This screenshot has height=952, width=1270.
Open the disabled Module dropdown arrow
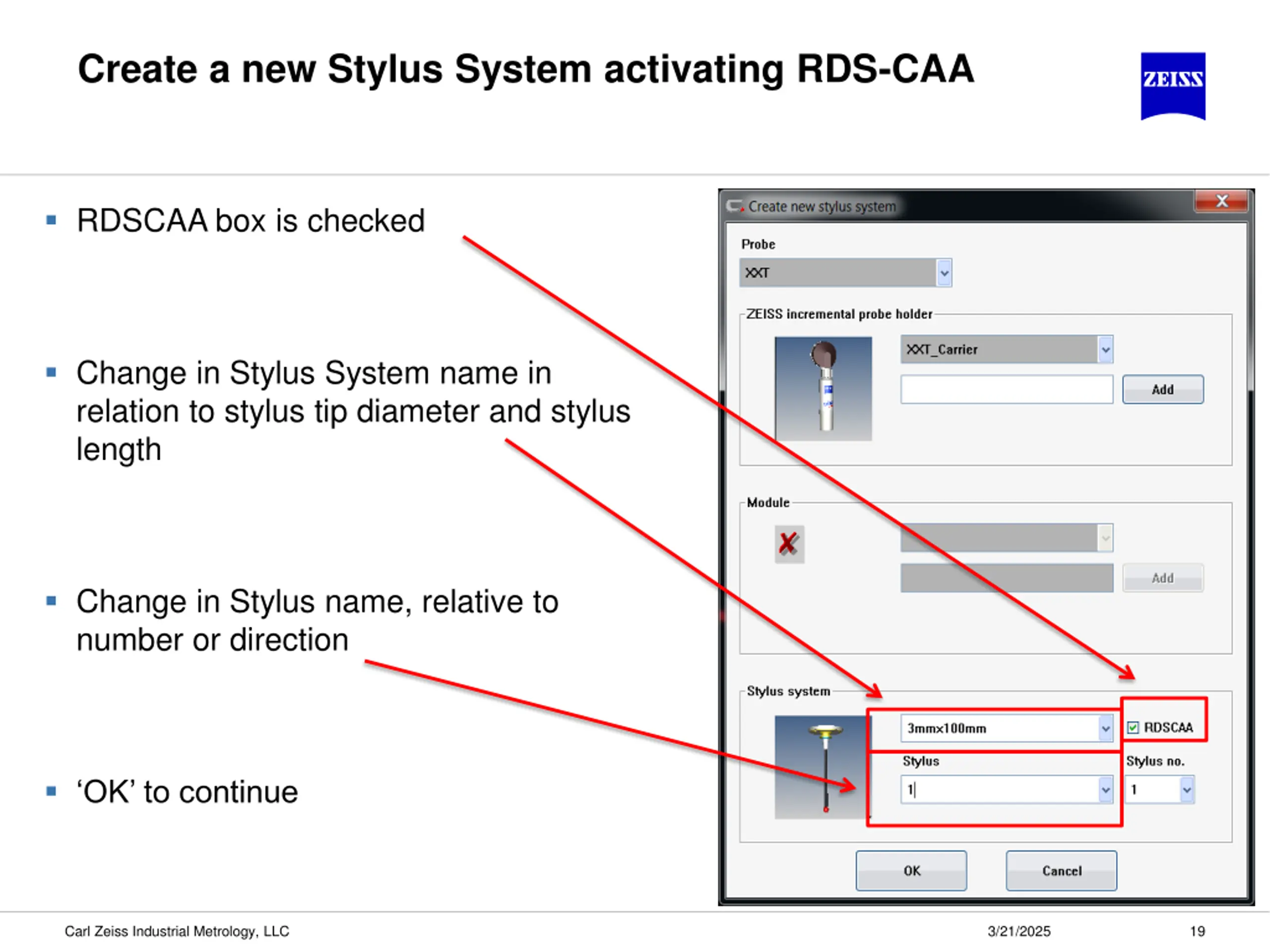1105,538
